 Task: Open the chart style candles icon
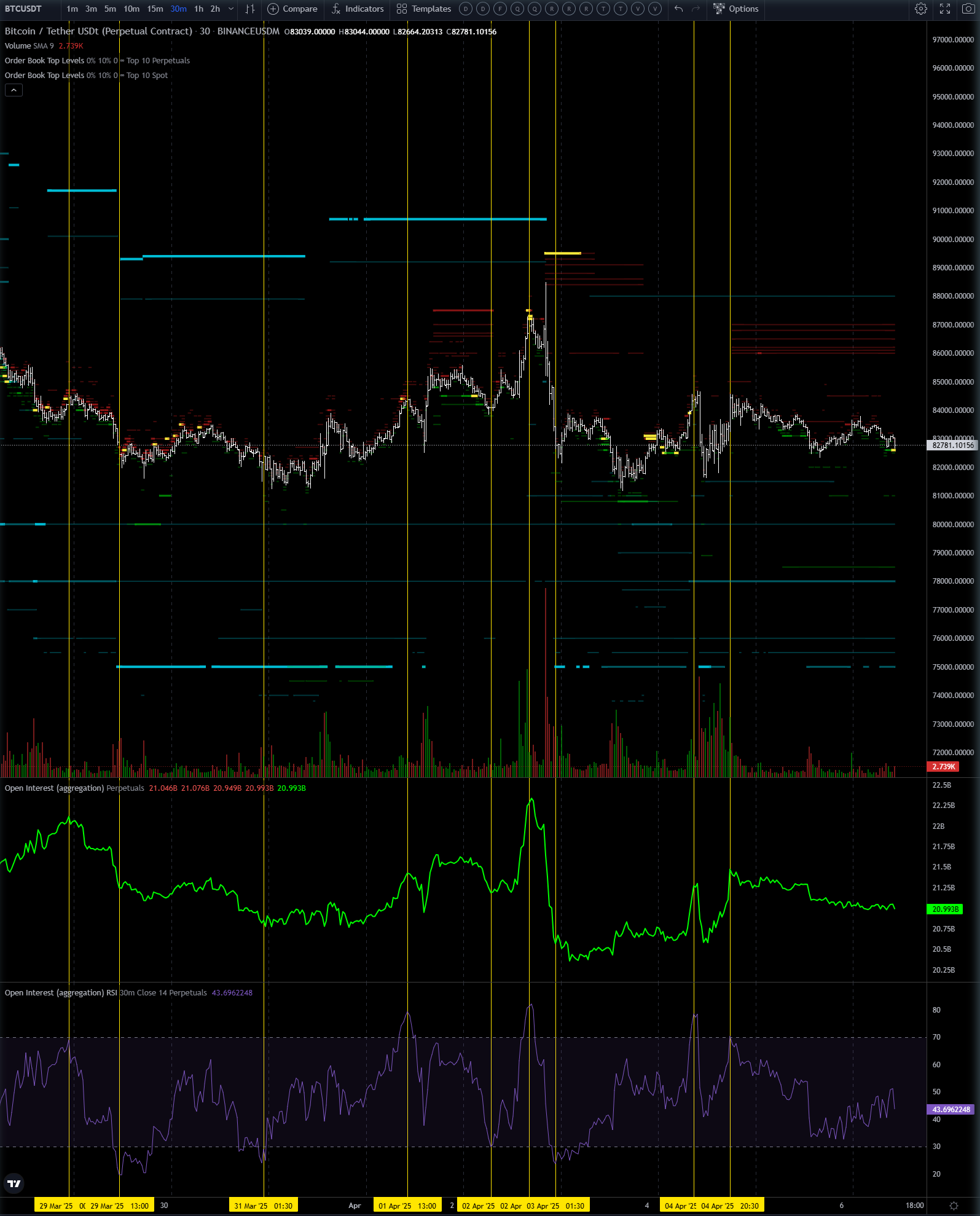tap(250, 9)
